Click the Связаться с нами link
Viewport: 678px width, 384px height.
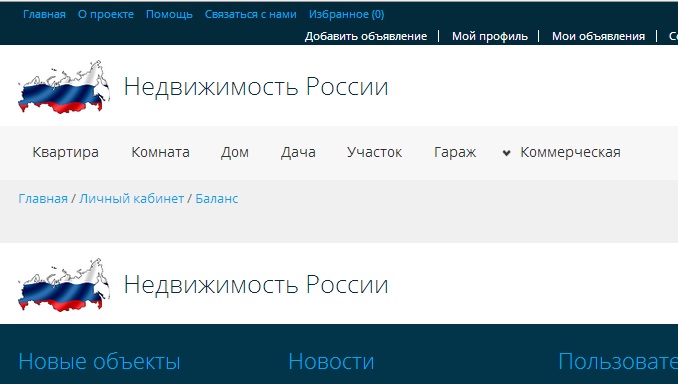(250, 14)
